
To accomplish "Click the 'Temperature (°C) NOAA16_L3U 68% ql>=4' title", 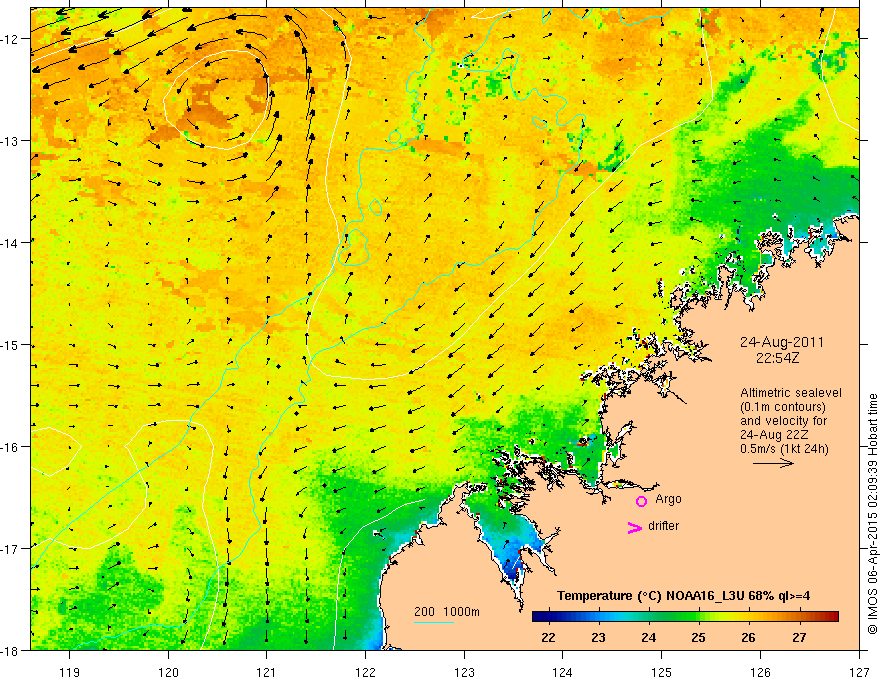I will [x=683, y=595].
